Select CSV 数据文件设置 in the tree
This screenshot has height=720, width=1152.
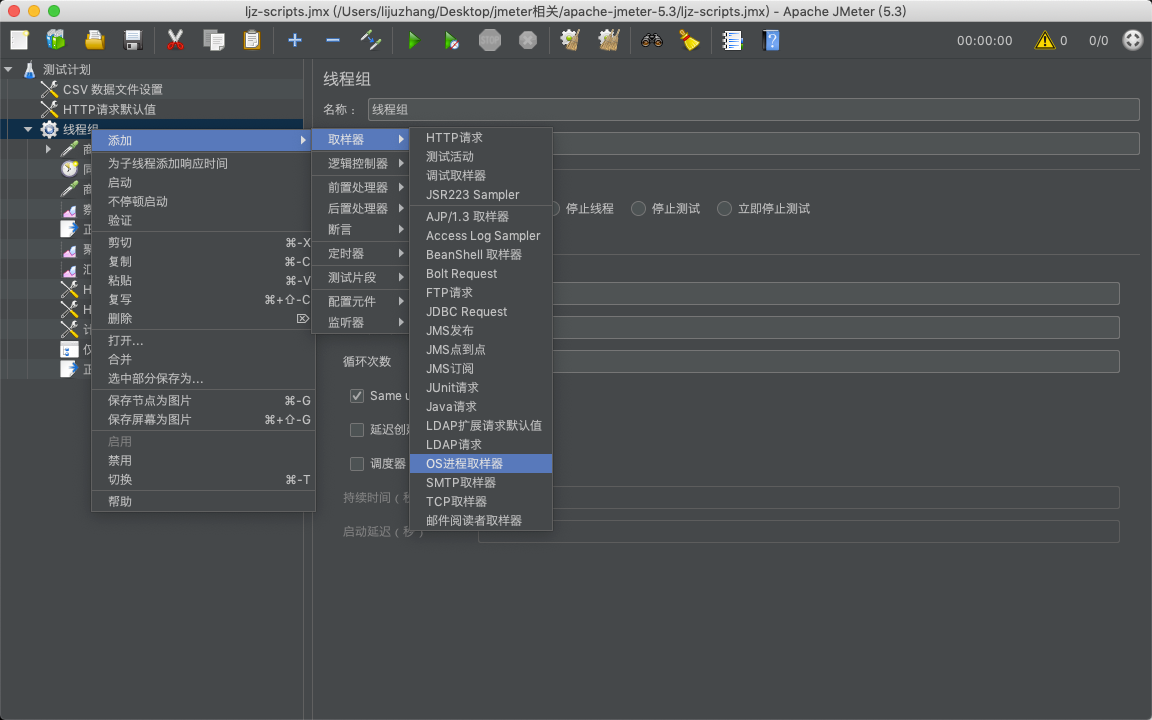click(x=112, y=90)
